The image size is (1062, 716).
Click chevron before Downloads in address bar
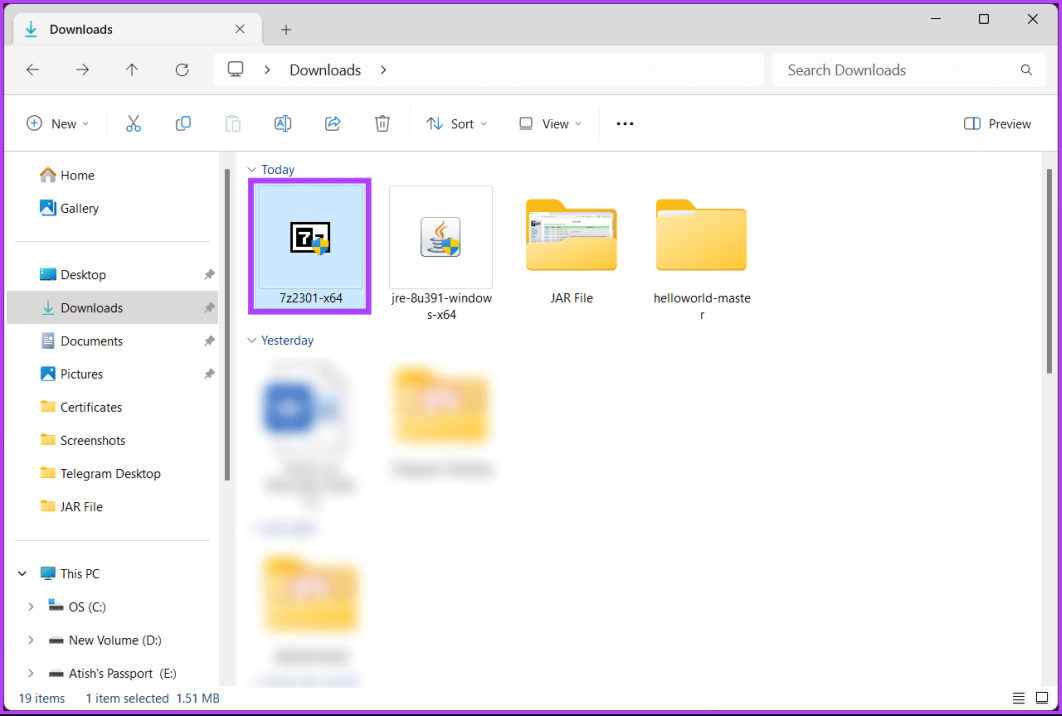tap(268, 70)
